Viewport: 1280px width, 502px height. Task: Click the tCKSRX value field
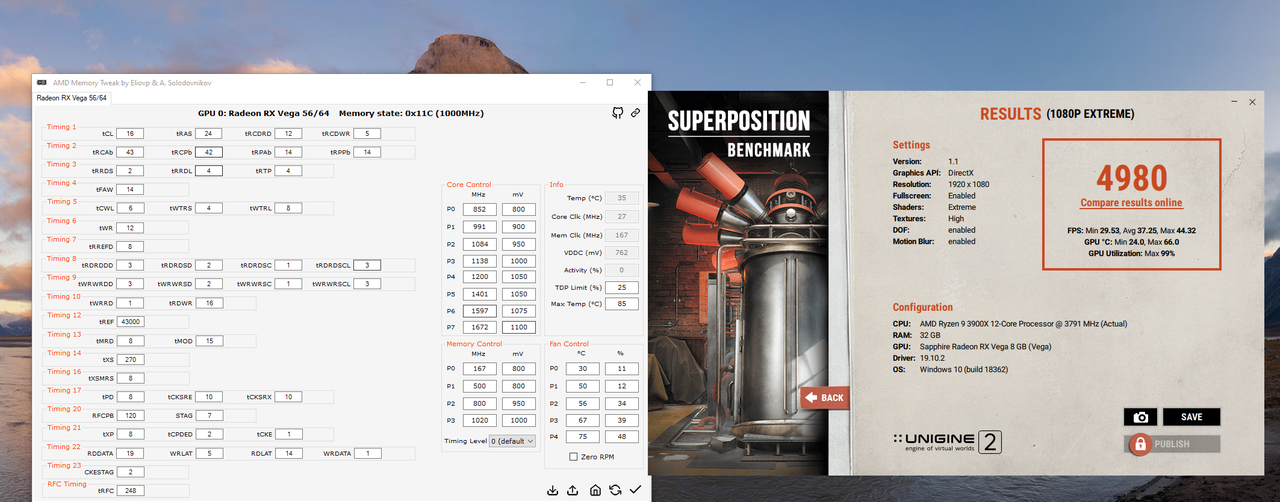pos(288,397)
